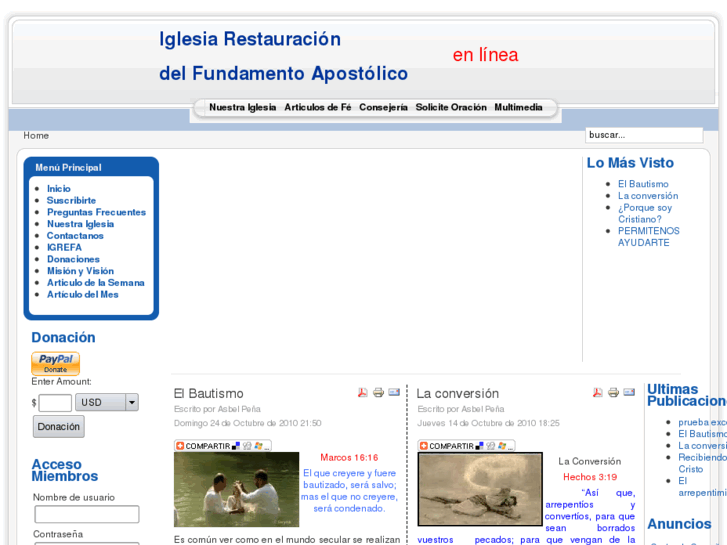
Task: Go to the Multimedia menu item
Action: (518, 107)
